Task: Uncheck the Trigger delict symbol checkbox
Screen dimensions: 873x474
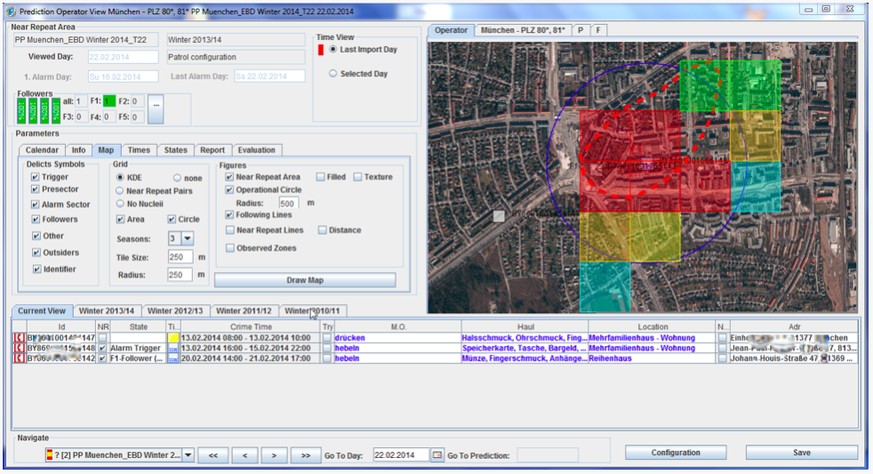Action: click(x=35, y=177)
